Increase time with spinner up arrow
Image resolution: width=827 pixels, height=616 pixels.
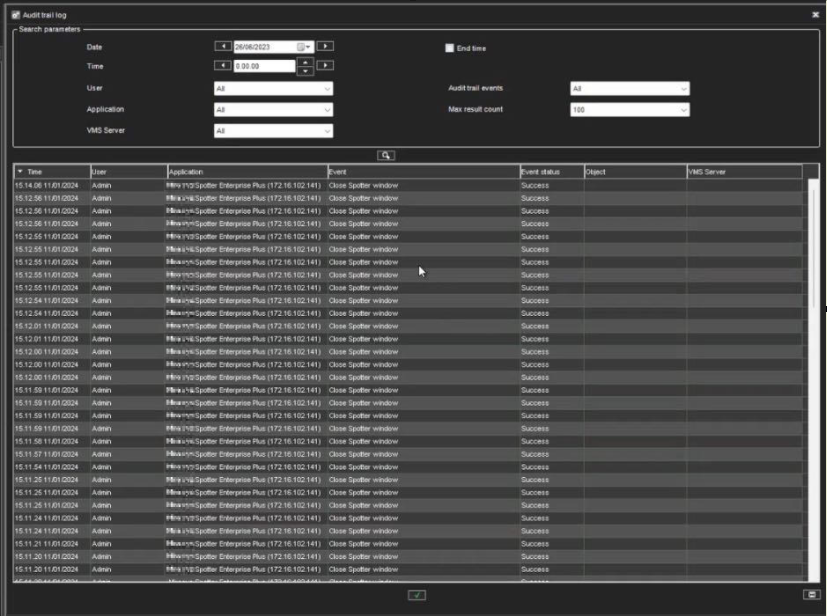[305, 62]
